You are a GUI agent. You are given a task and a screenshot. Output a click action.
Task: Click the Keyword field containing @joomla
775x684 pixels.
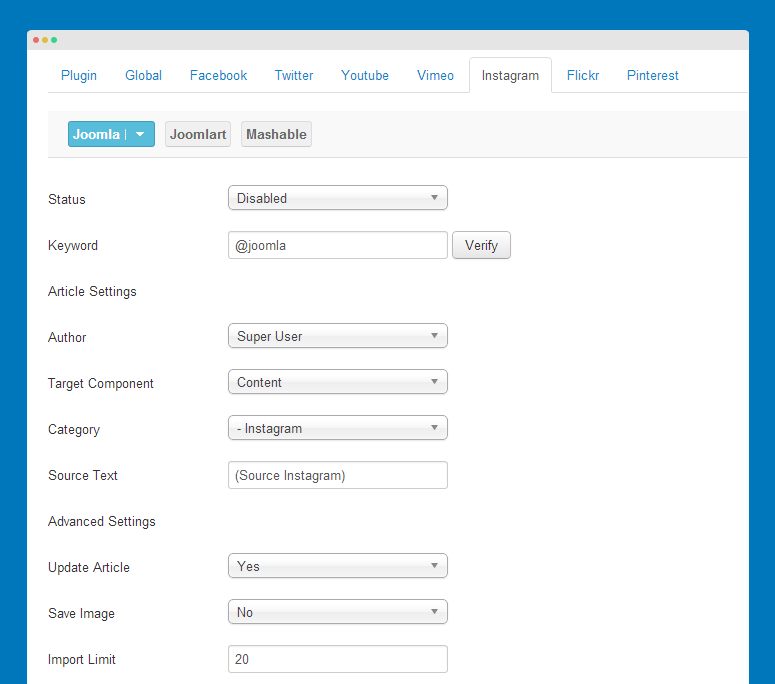coord(338,245)
